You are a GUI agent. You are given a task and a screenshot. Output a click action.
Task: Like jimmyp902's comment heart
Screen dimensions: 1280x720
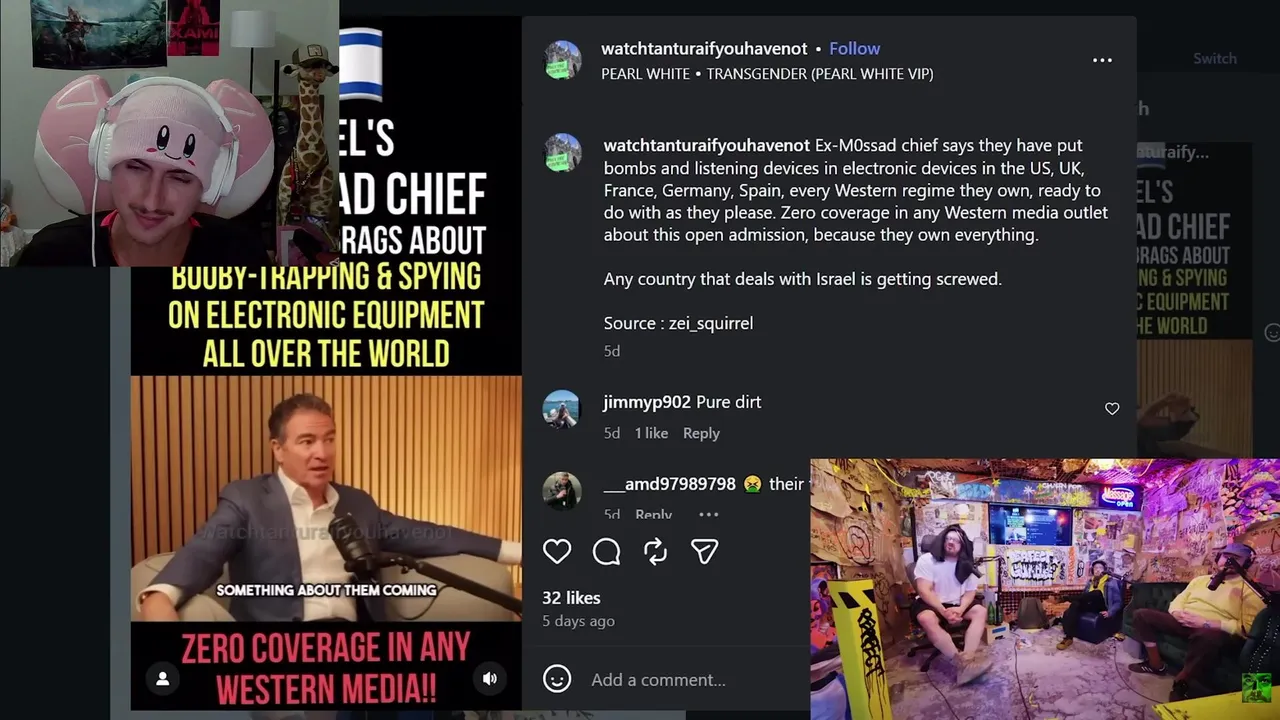pyautogui.click(x=1112, y=408)
